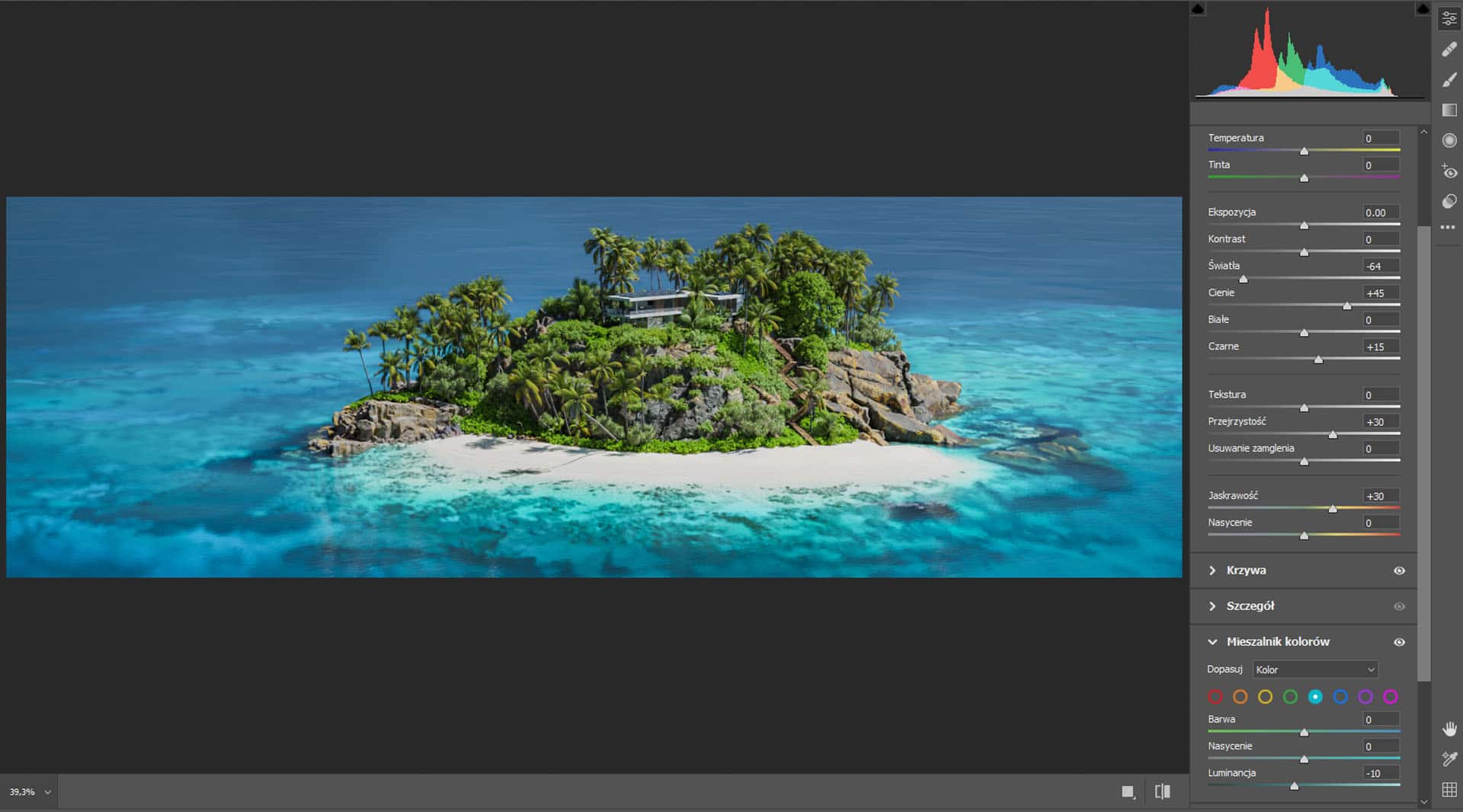Click the Czarne slider handle
The image size is (1463, 812).
coord(1318,359)
